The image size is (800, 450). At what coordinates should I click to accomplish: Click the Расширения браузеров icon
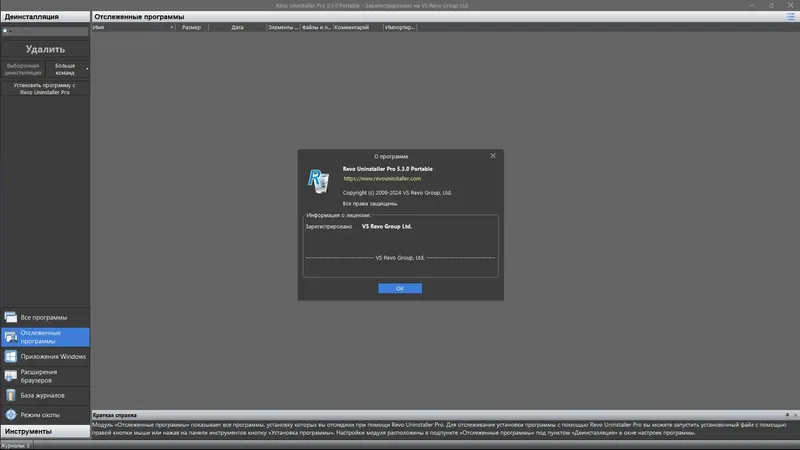pyautogui.click(x=11, y=376)
